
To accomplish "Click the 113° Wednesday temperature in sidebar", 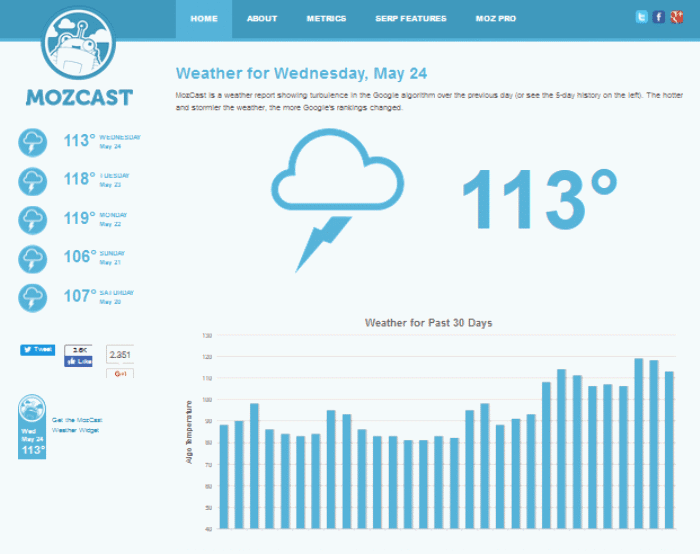I will click(x=79, y=141).
